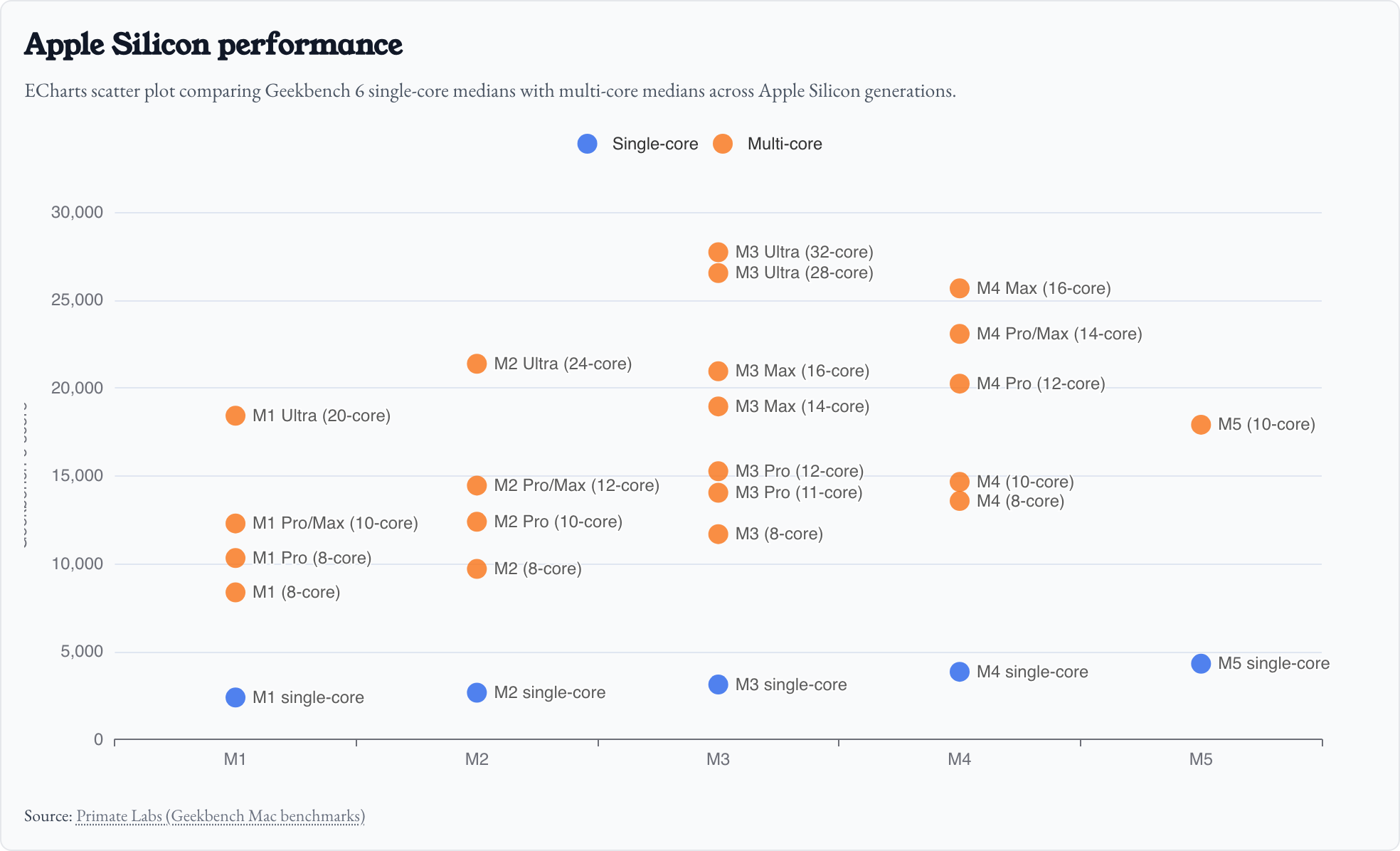Click the M4 Max (16-core) marker
Screen dimensions: 1400x851
click(960, 288)
